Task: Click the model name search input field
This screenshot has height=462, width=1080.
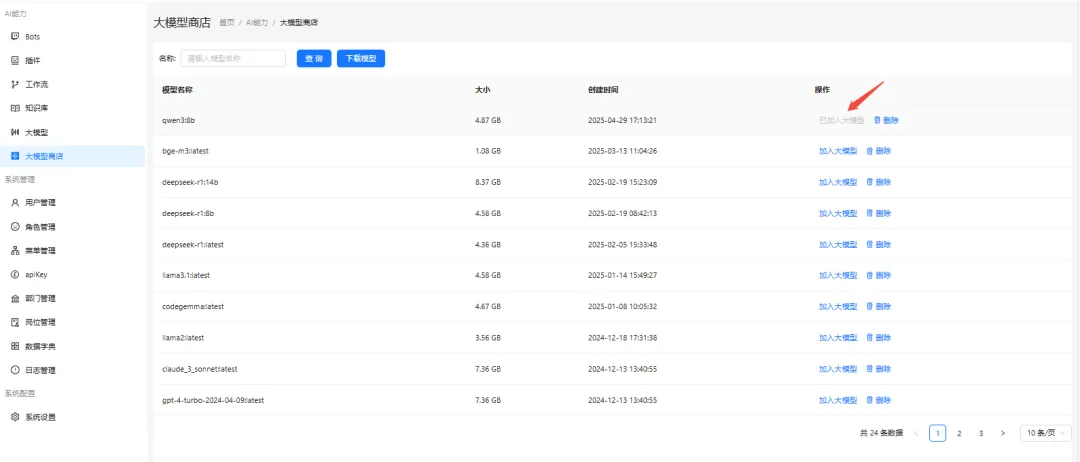Action: 233,59
